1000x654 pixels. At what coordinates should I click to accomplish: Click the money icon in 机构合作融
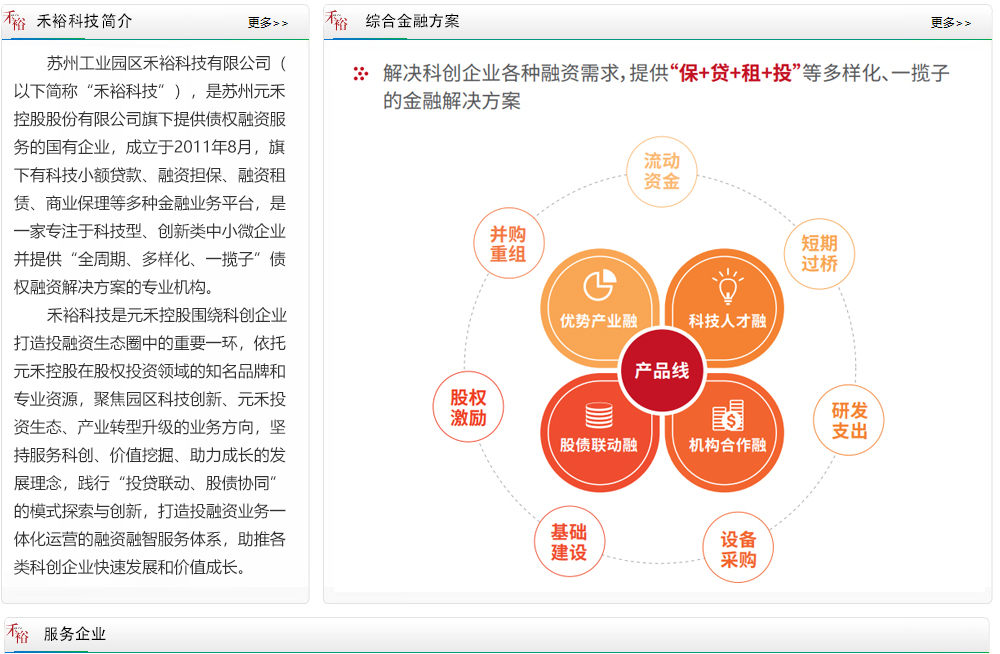pos(728,415)
